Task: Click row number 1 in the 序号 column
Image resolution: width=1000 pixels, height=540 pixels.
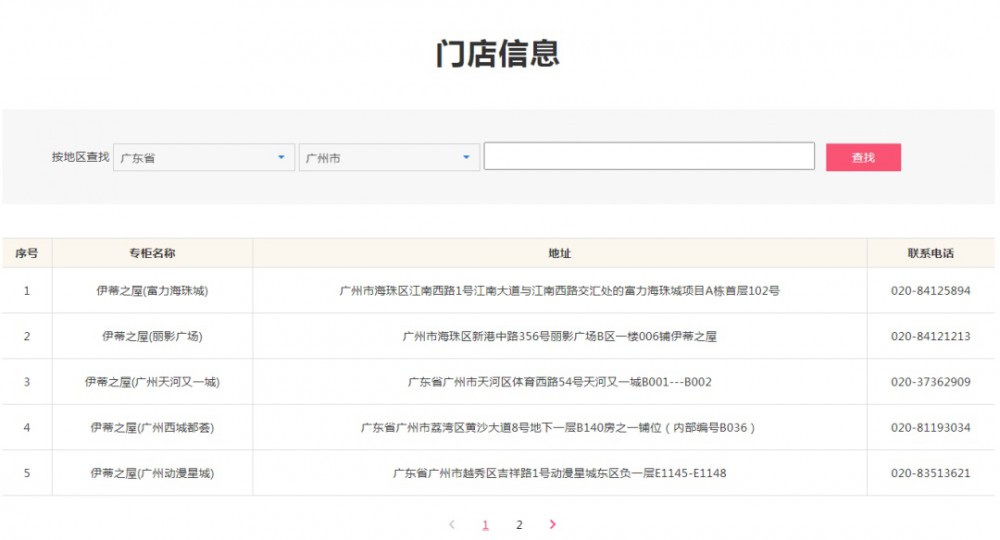Action: coord(27,291)
